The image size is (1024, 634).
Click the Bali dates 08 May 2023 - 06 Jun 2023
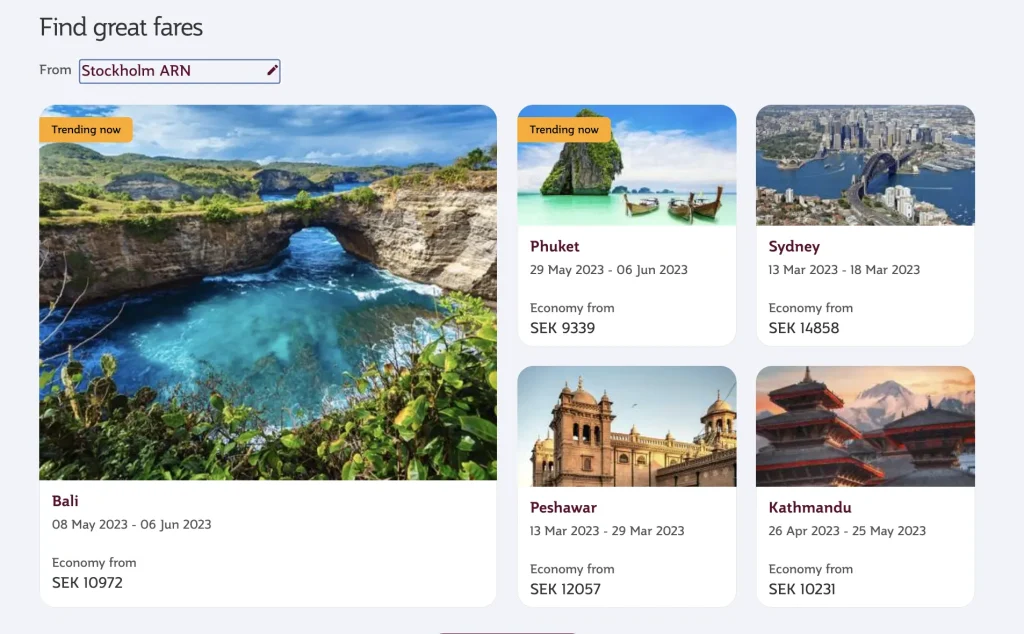131,524
